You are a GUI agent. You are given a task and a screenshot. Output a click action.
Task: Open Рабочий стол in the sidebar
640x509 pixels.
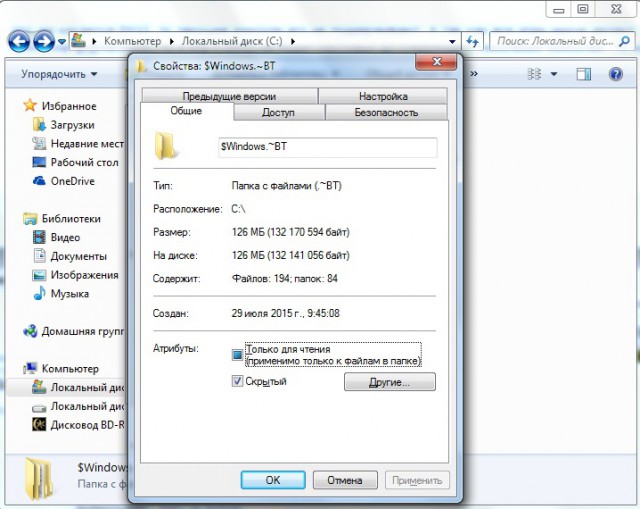pyautogui.click(x=84, y=162)
